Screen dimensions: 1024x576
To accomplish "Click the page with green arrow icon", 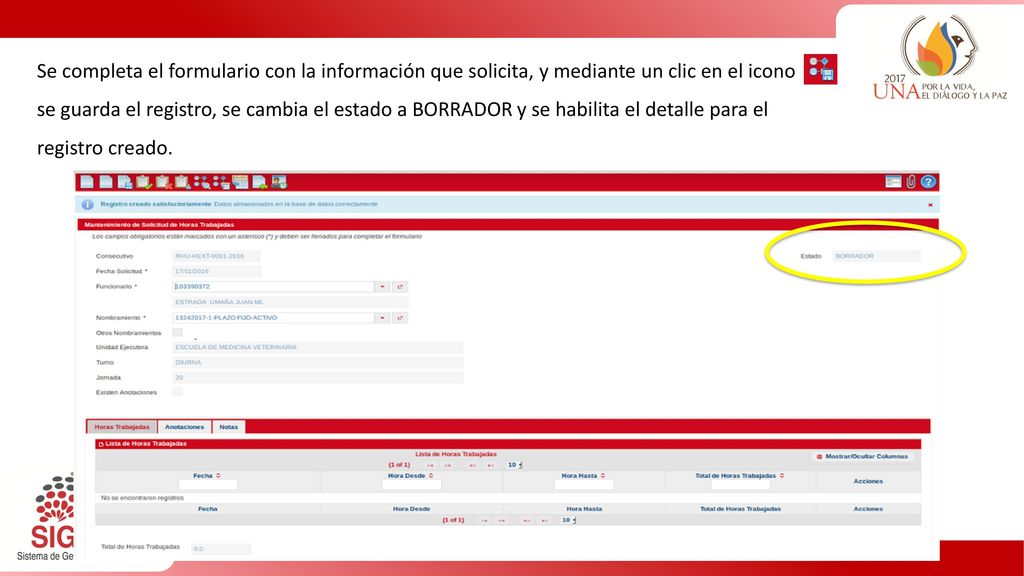I will tap(259, 182).
